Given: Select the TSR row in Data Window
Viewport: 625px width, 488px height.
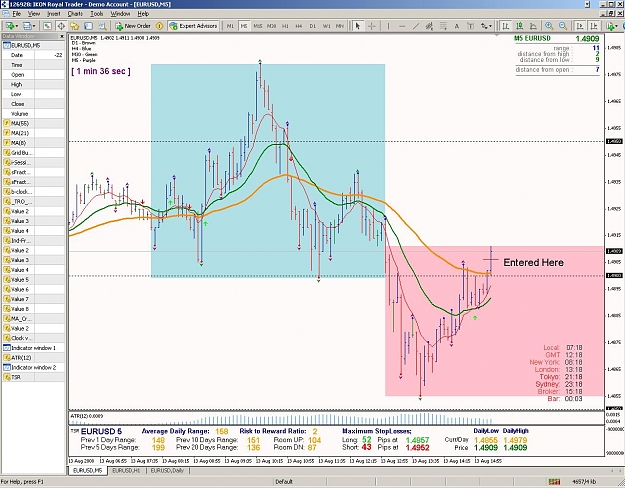Looking at the screenshot, I should (33, 377).
